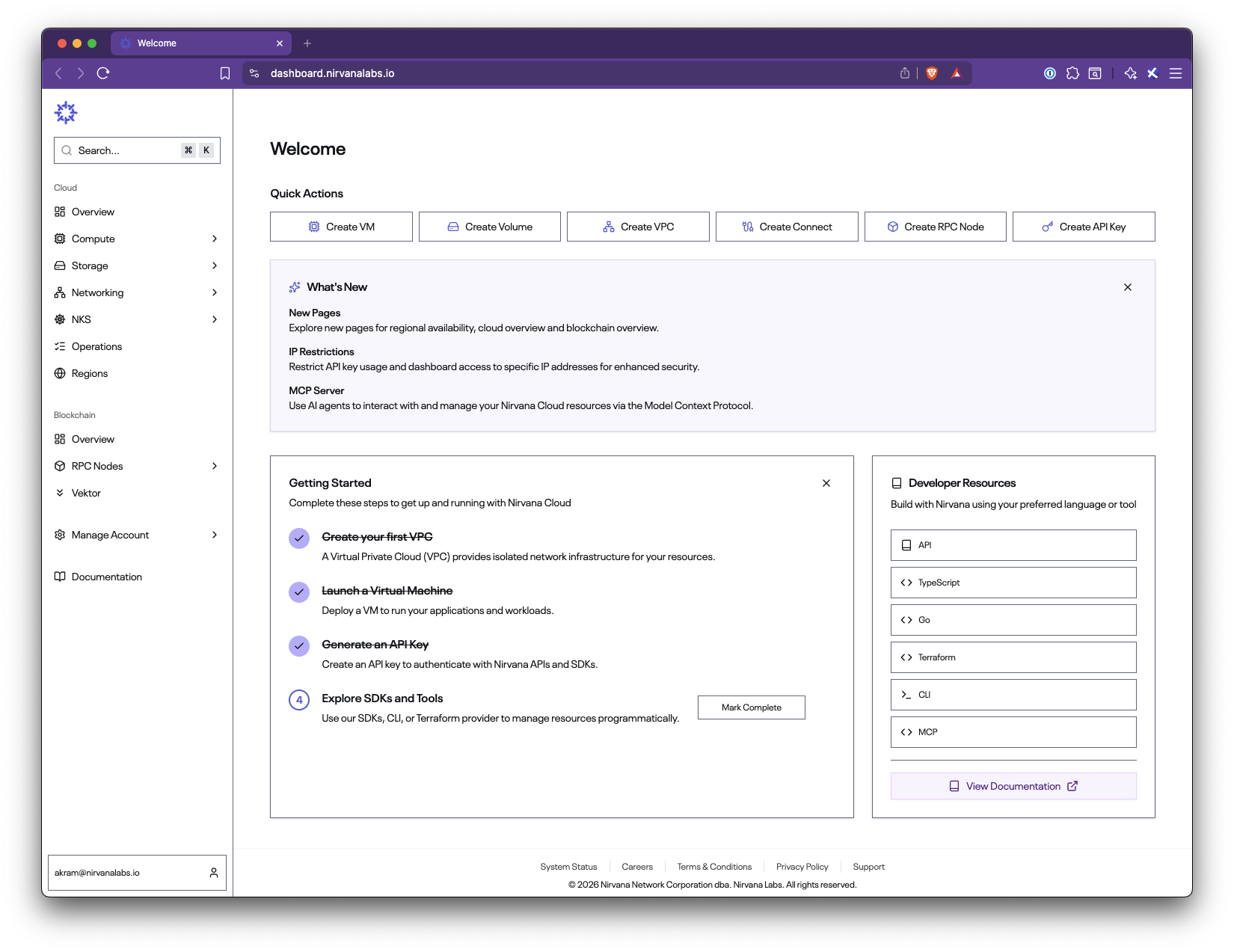The image size is (1234, 952).
Task: Expand the Networking sidebar section
Action: [x=137, y=292]
